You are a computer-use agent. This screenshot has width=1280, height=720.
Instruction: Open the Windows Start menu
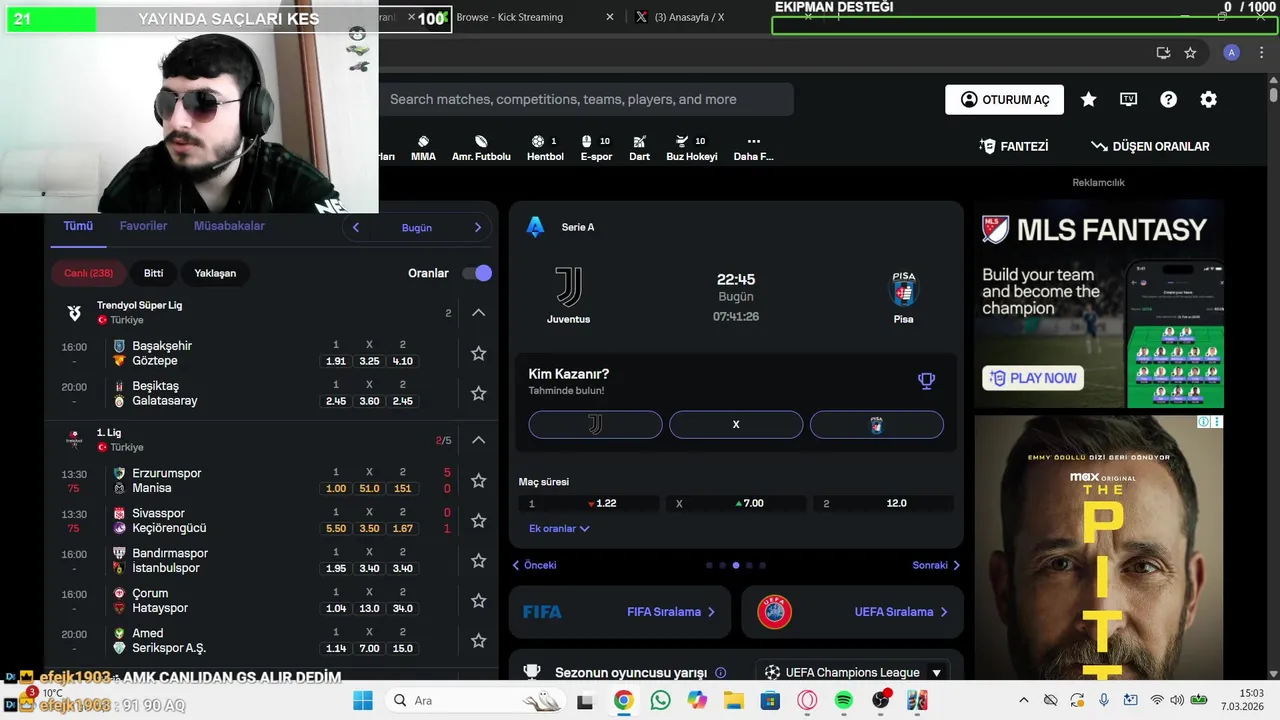(362, 700)
